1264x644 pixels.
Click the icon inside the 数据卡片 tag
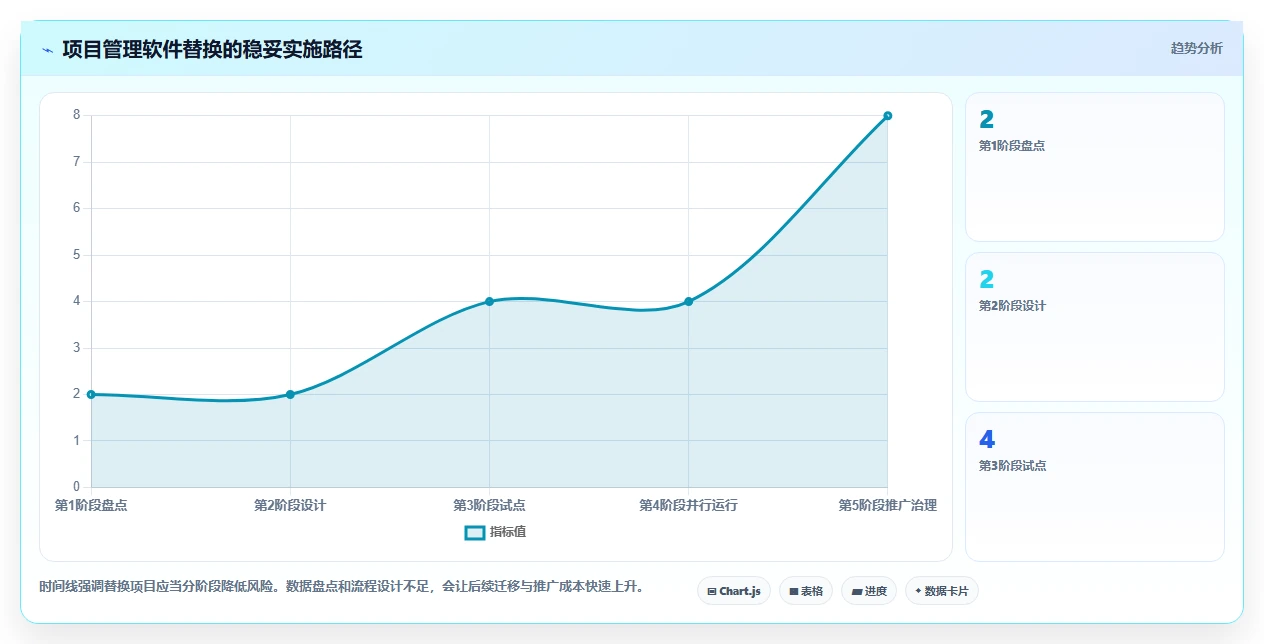918,591
